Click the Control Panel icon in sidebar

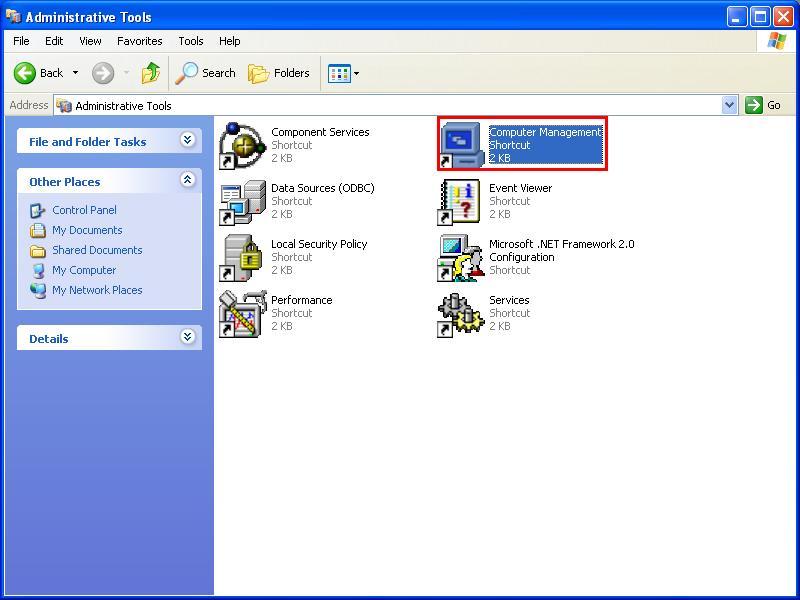38,210
